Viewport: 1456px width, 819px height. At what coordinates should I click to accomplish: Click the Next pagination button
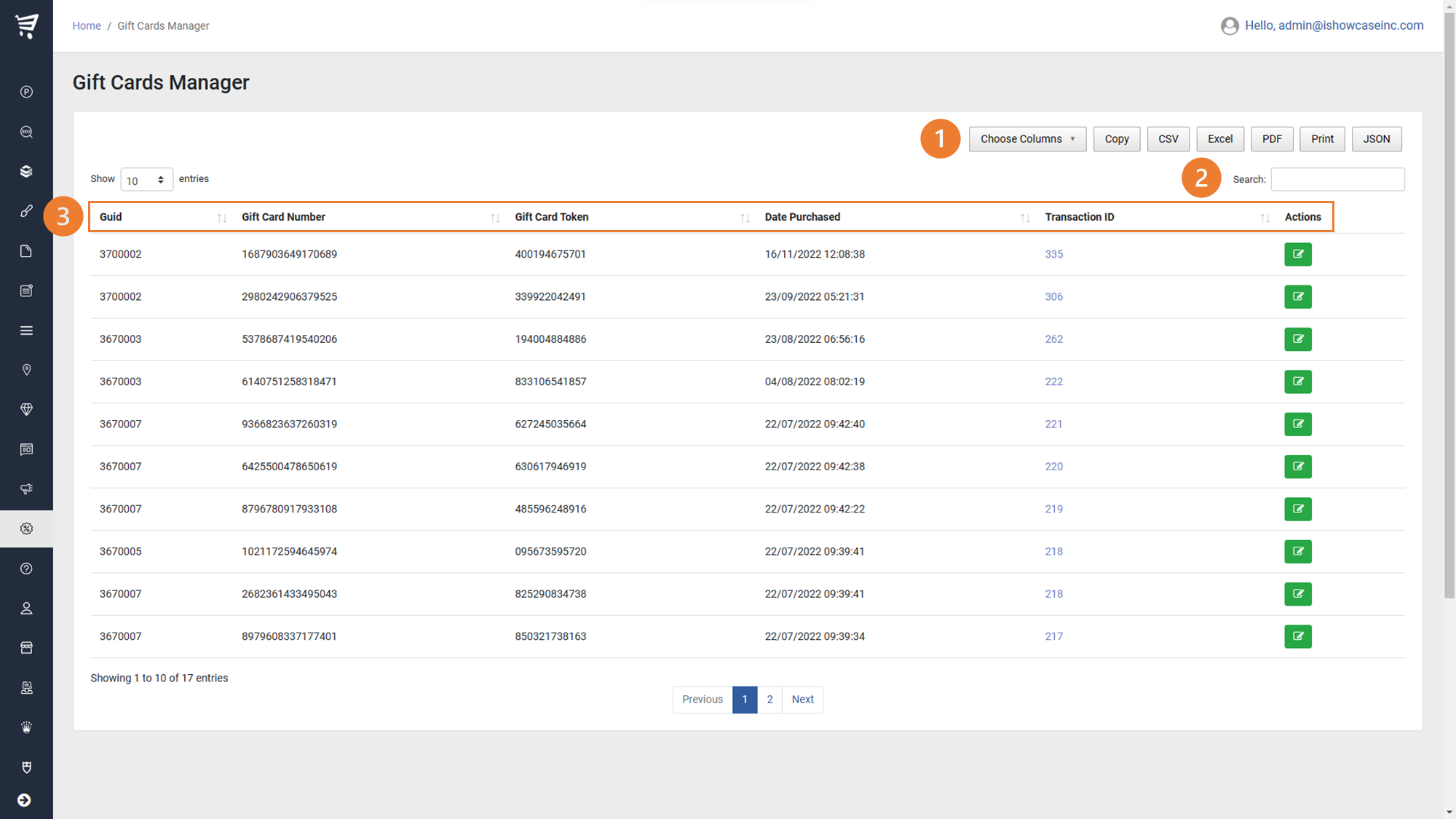pyautogui.click(x=802, y=699)
